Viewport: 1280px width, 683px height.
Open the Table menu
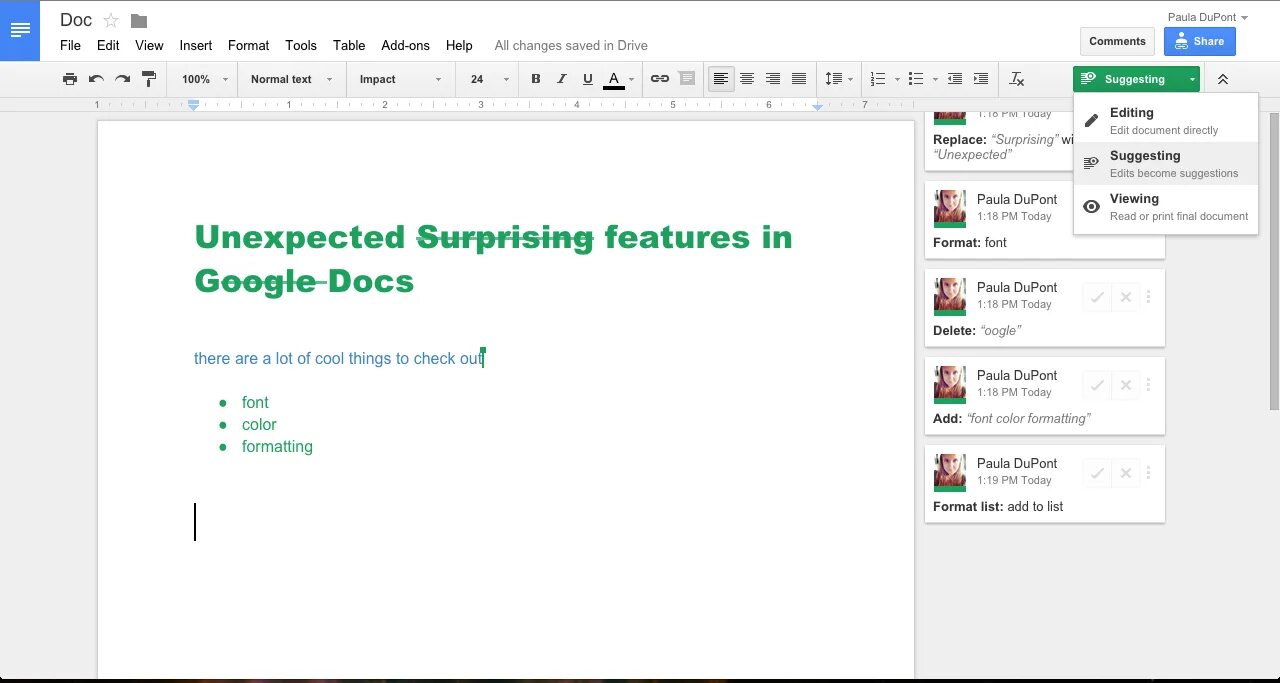coord(349,45)
